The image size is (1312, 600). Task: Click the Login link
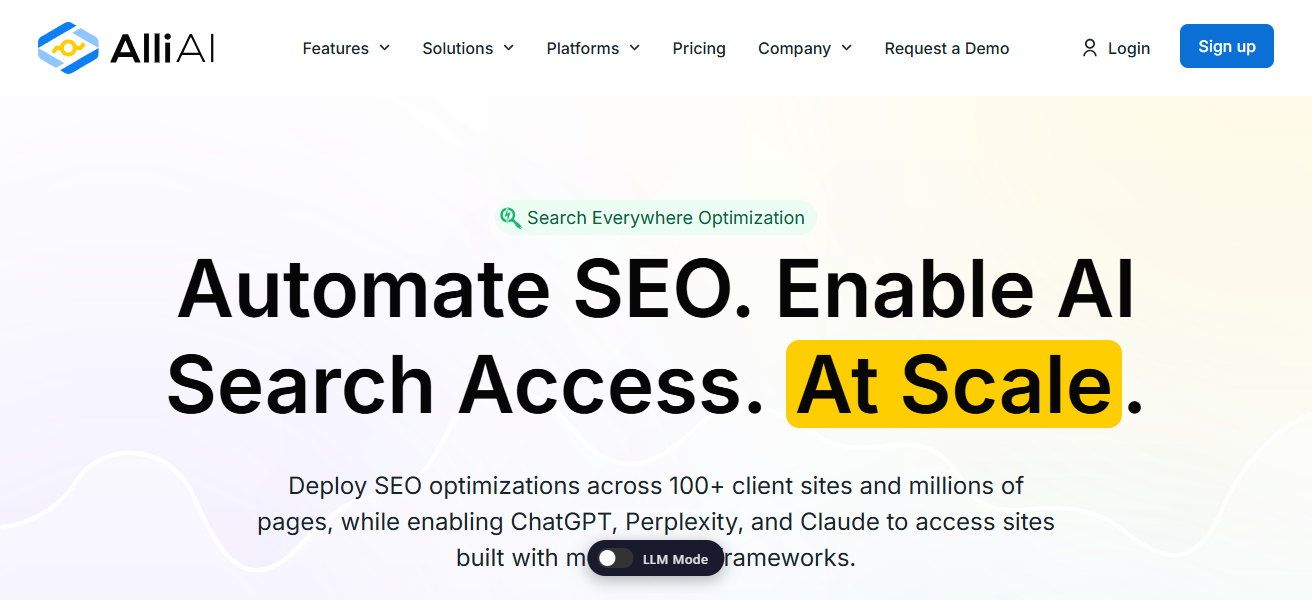click(x=1116, y=48)
